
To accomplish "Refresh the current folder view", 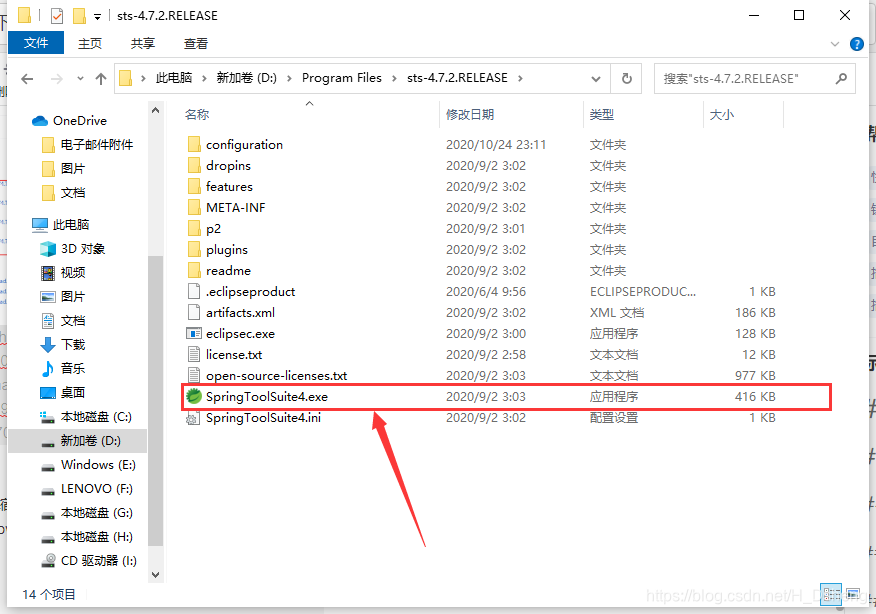I will point(627,79).
